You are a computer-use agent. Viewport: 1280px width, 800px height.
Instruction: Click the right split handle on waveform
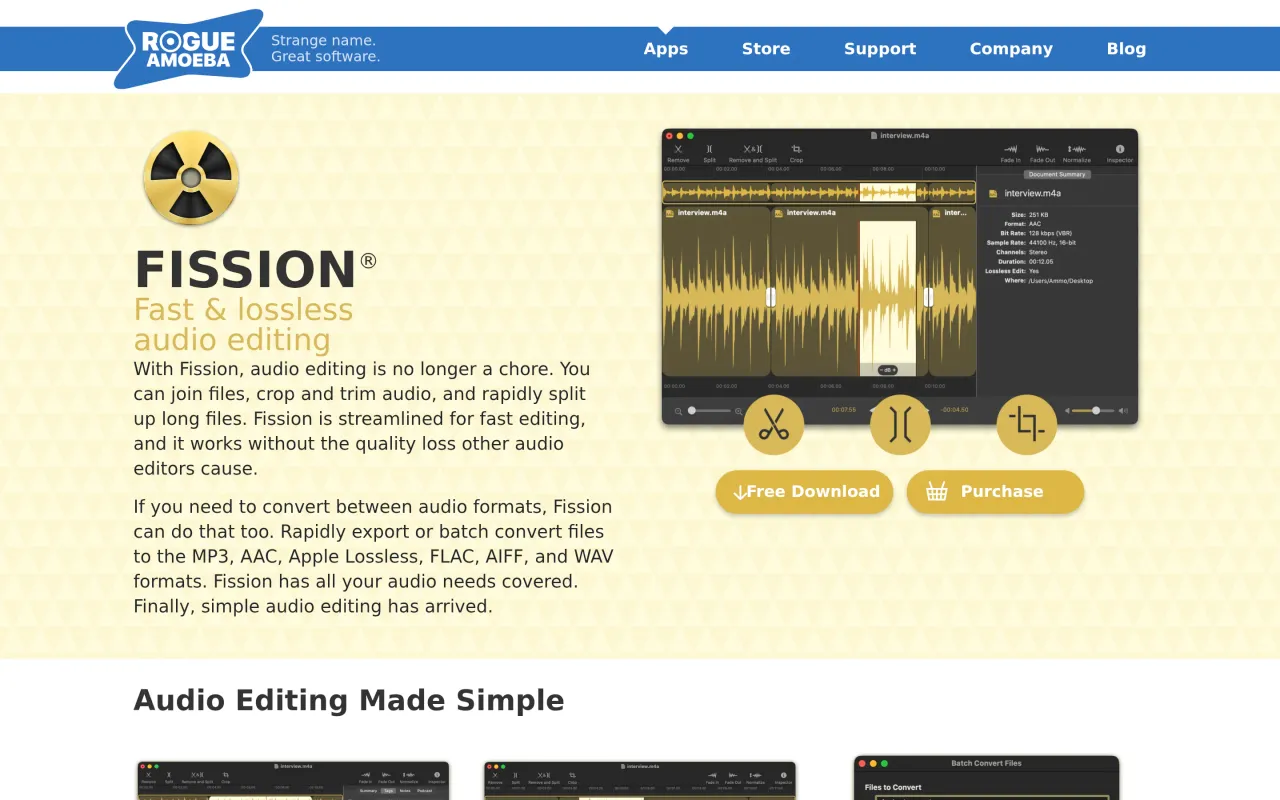click(928, 297)
